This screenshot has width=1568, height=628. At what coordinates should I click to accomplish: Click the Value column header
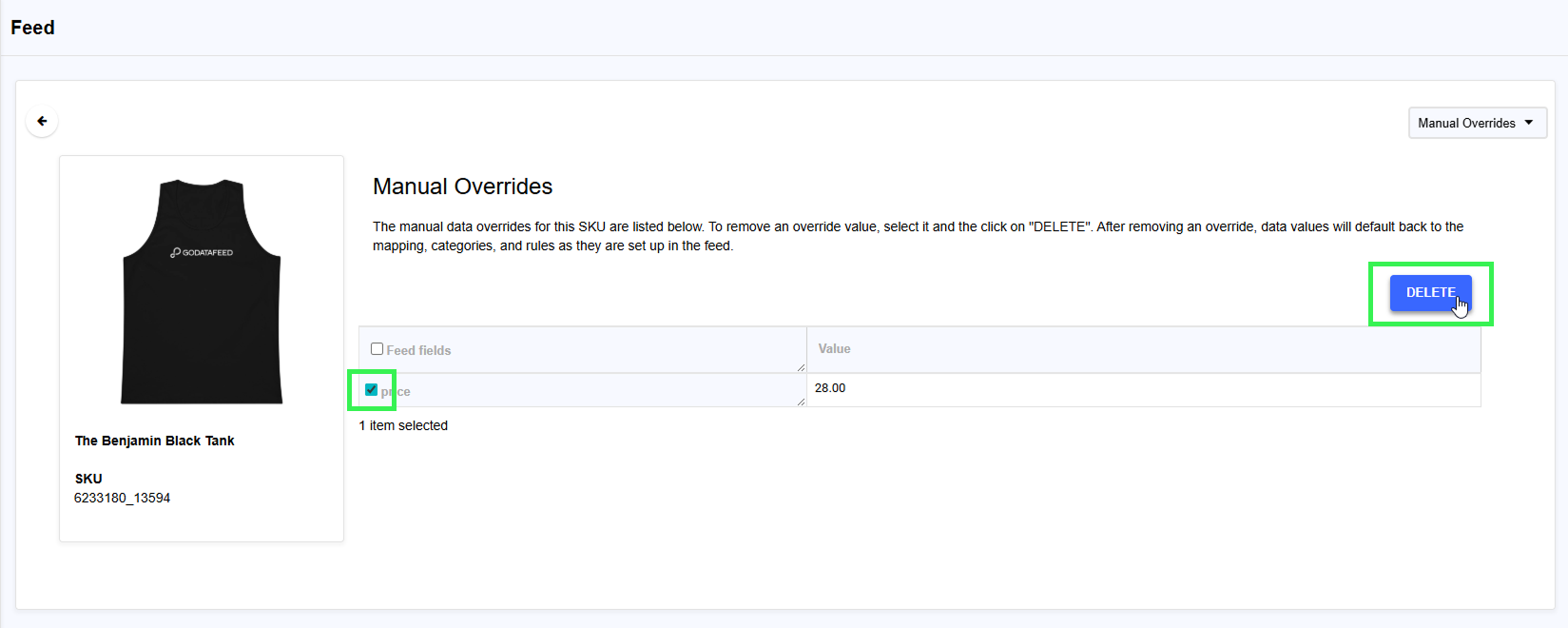coord(834,349)
